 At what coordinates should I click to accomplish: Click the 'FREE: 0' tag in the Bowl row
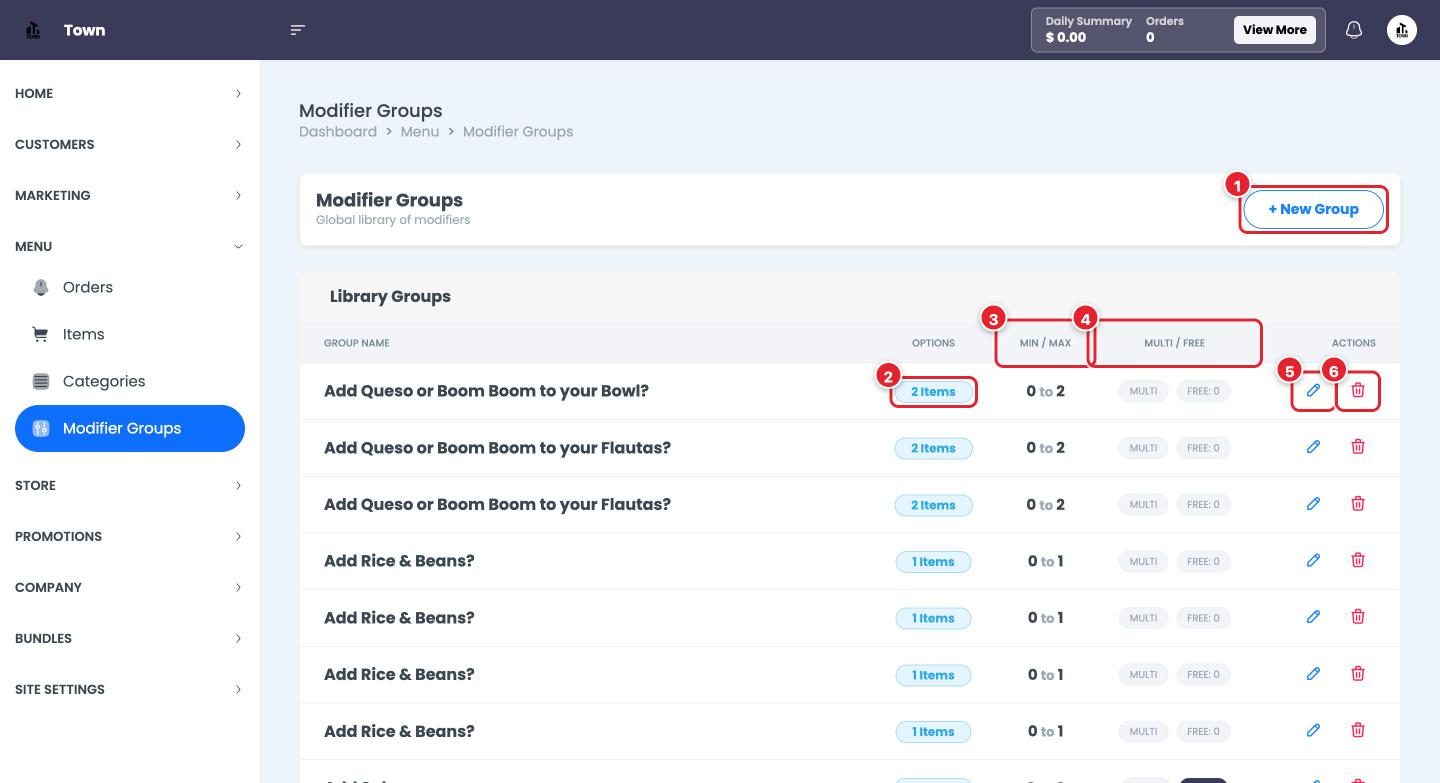(1203, 391)
